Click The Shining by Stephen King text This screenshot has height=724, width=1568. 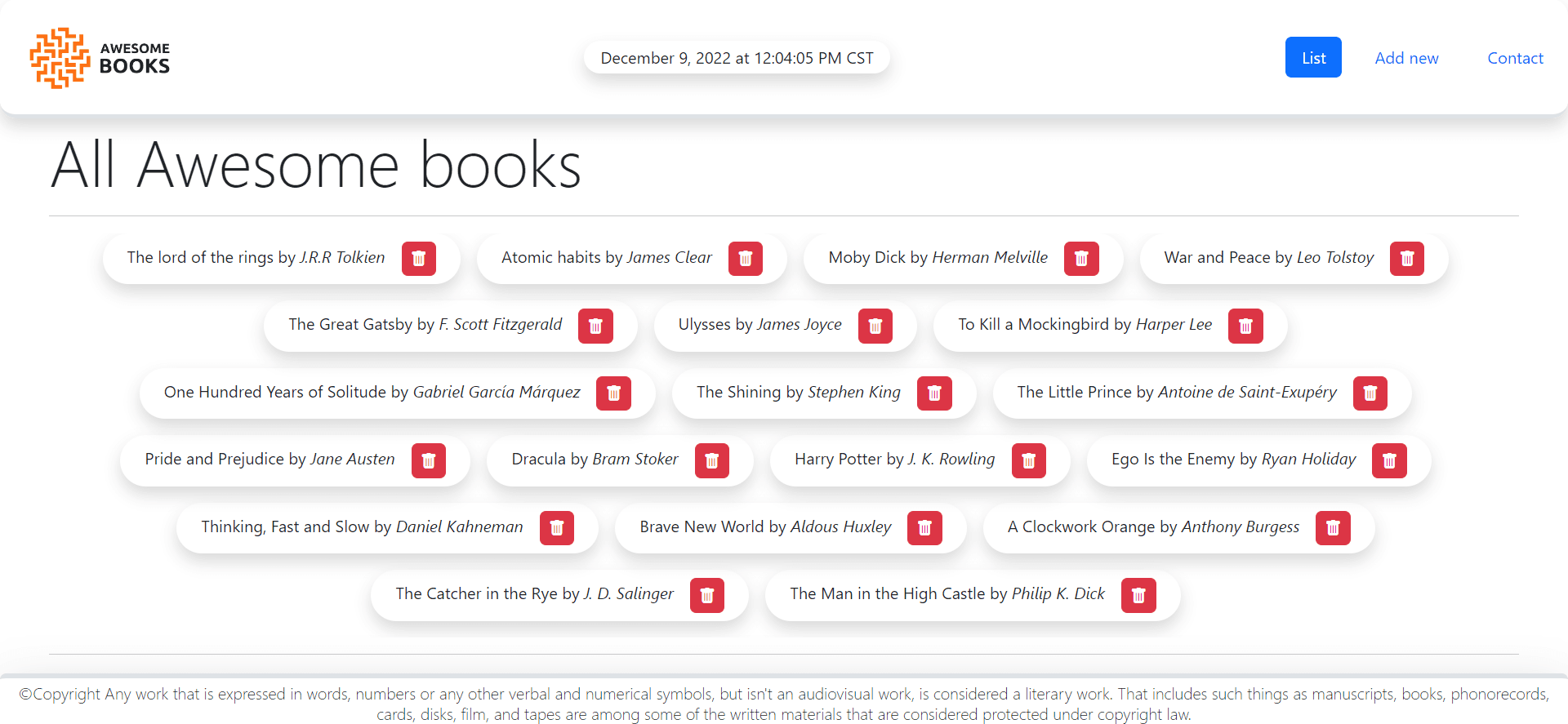(798, 392)
